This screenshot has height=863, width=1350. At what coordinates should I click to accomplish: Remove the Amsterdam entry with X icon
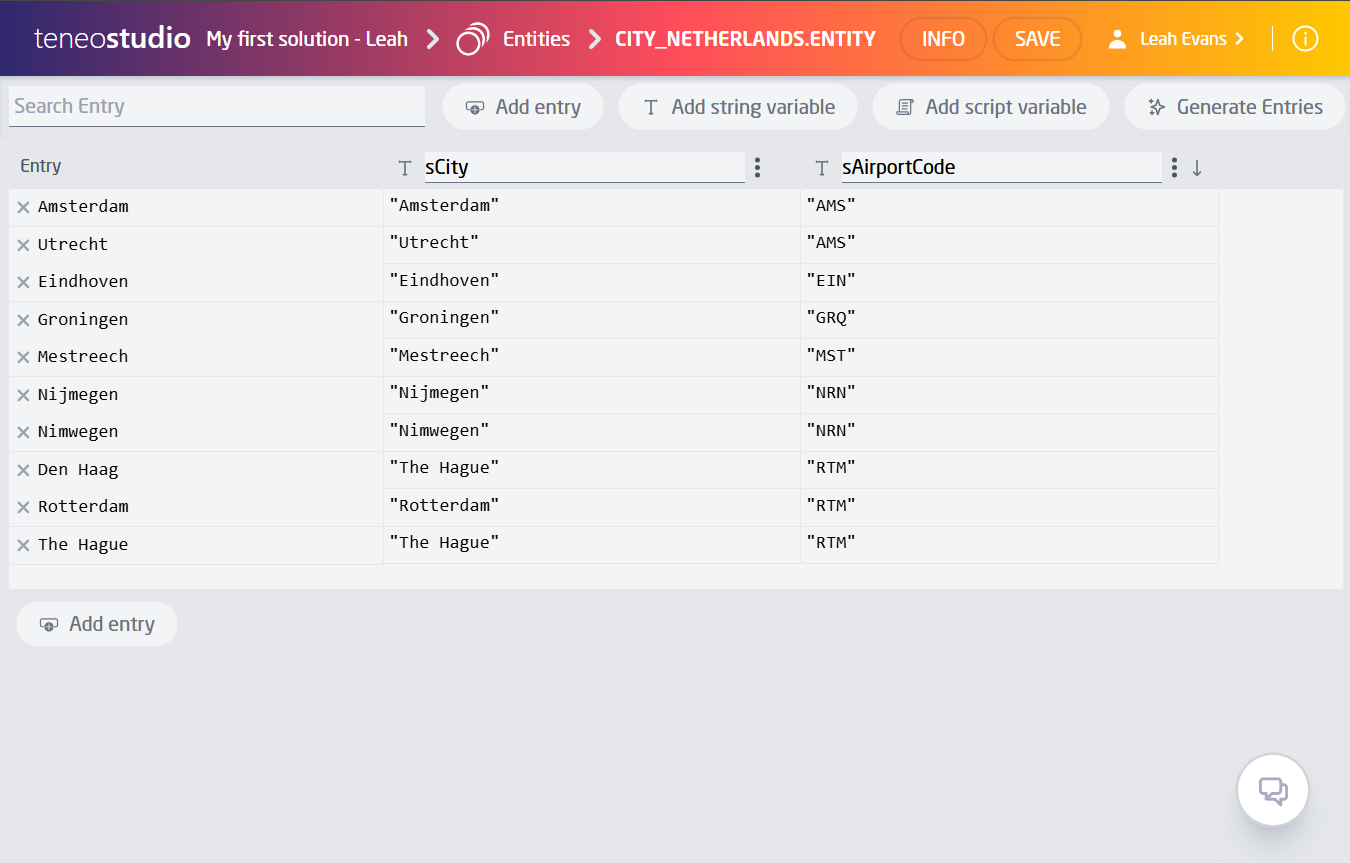tap(23, 207)
